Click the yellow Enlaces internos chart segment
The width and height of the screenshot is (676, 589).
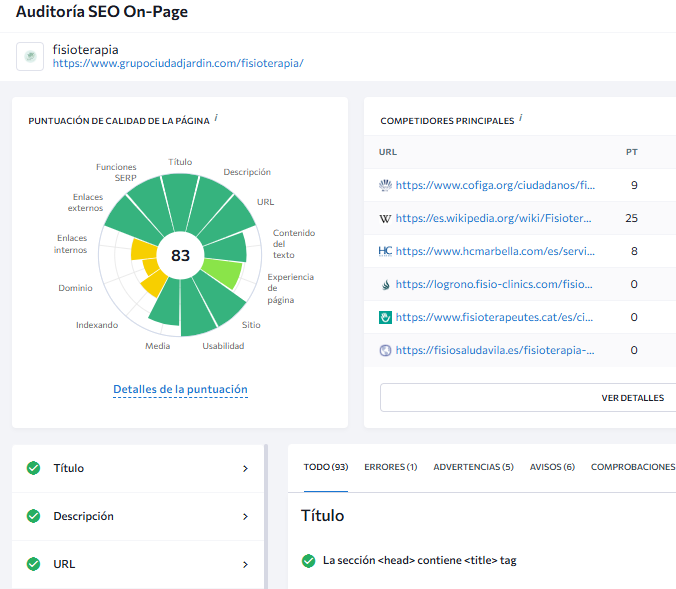(x=144, y=249)
